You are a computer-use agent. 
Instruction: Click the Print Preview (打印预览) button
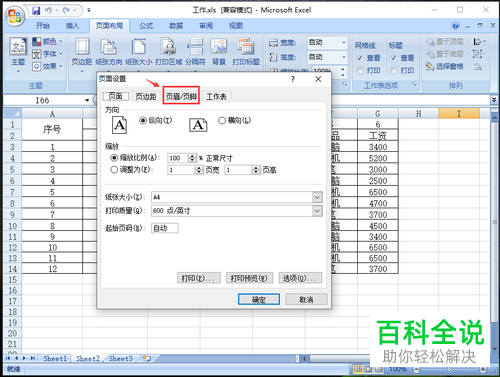coord(249,278)
